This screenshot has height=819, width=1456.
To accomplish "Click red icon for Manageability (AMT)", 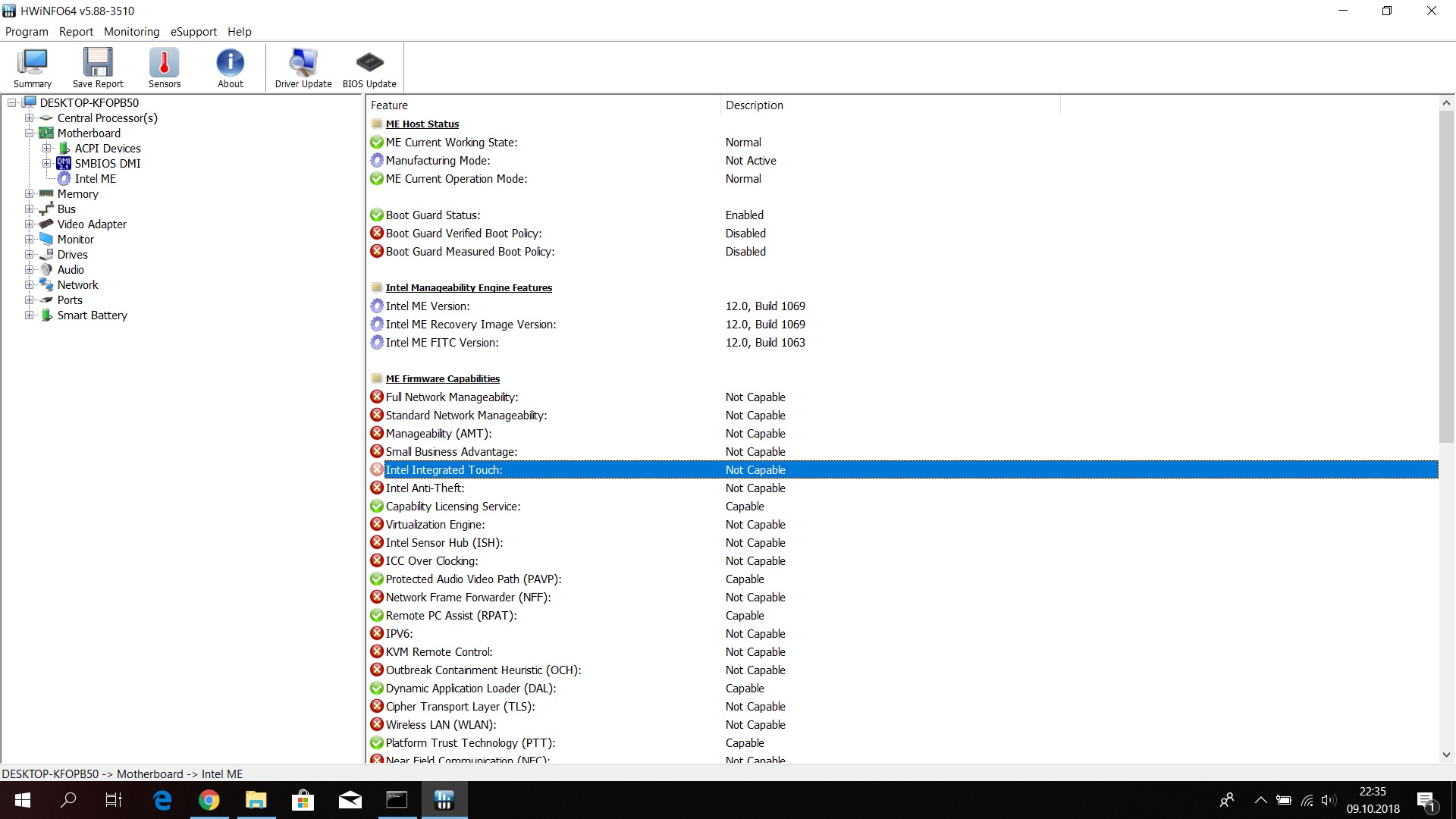I will [377, 434].
